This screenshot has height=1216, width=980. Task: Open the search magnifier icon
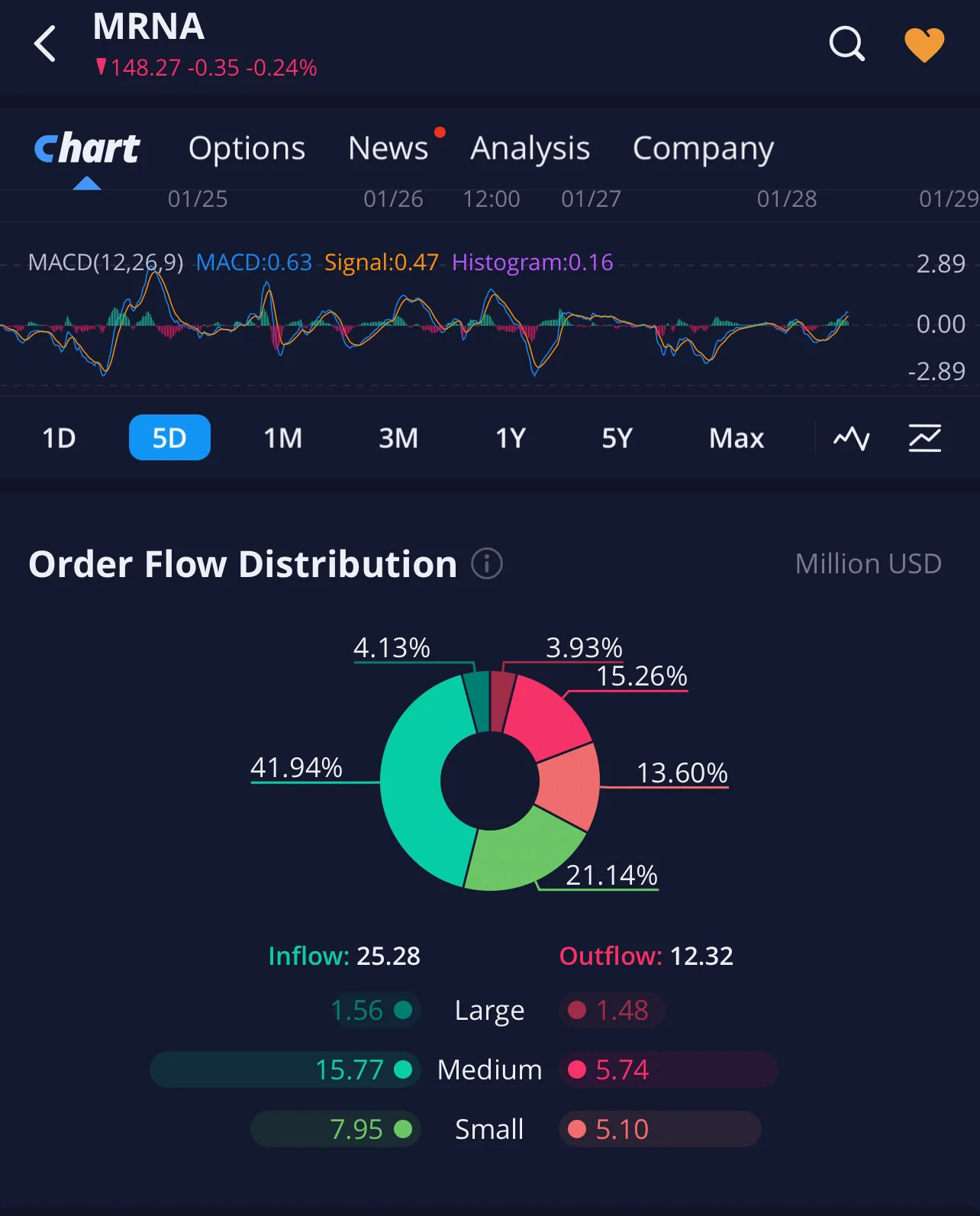[x=846, y=44]
